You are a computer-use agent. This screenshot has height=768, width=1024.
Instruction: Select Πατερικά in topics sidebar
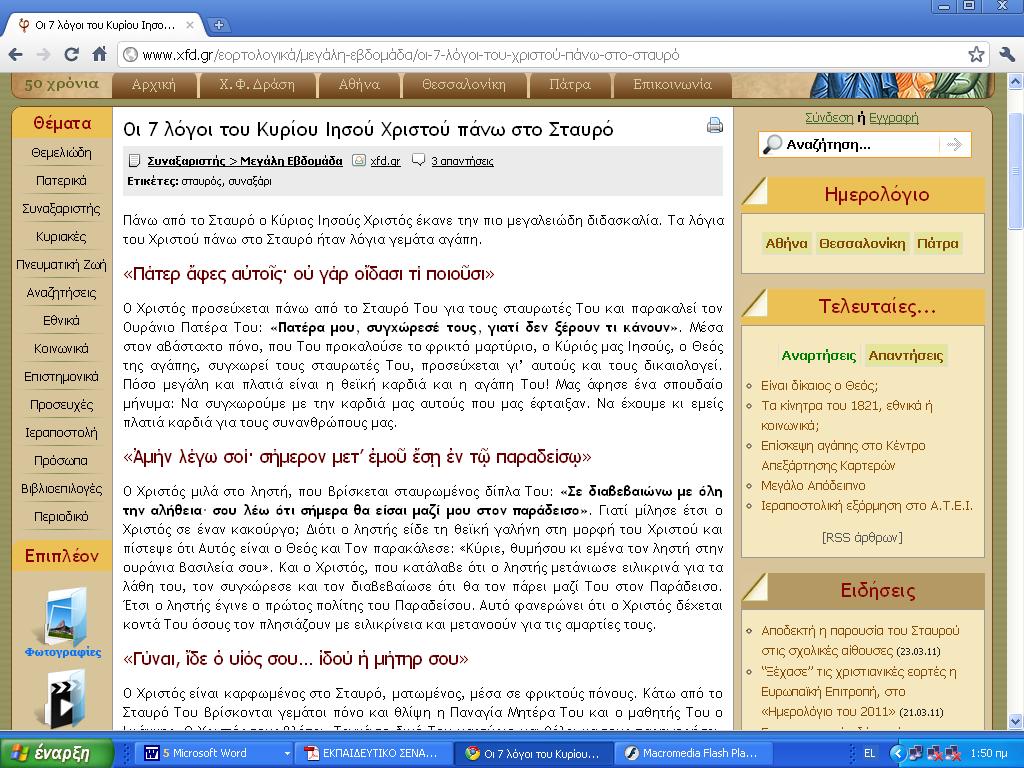click(x=61, y=181)
